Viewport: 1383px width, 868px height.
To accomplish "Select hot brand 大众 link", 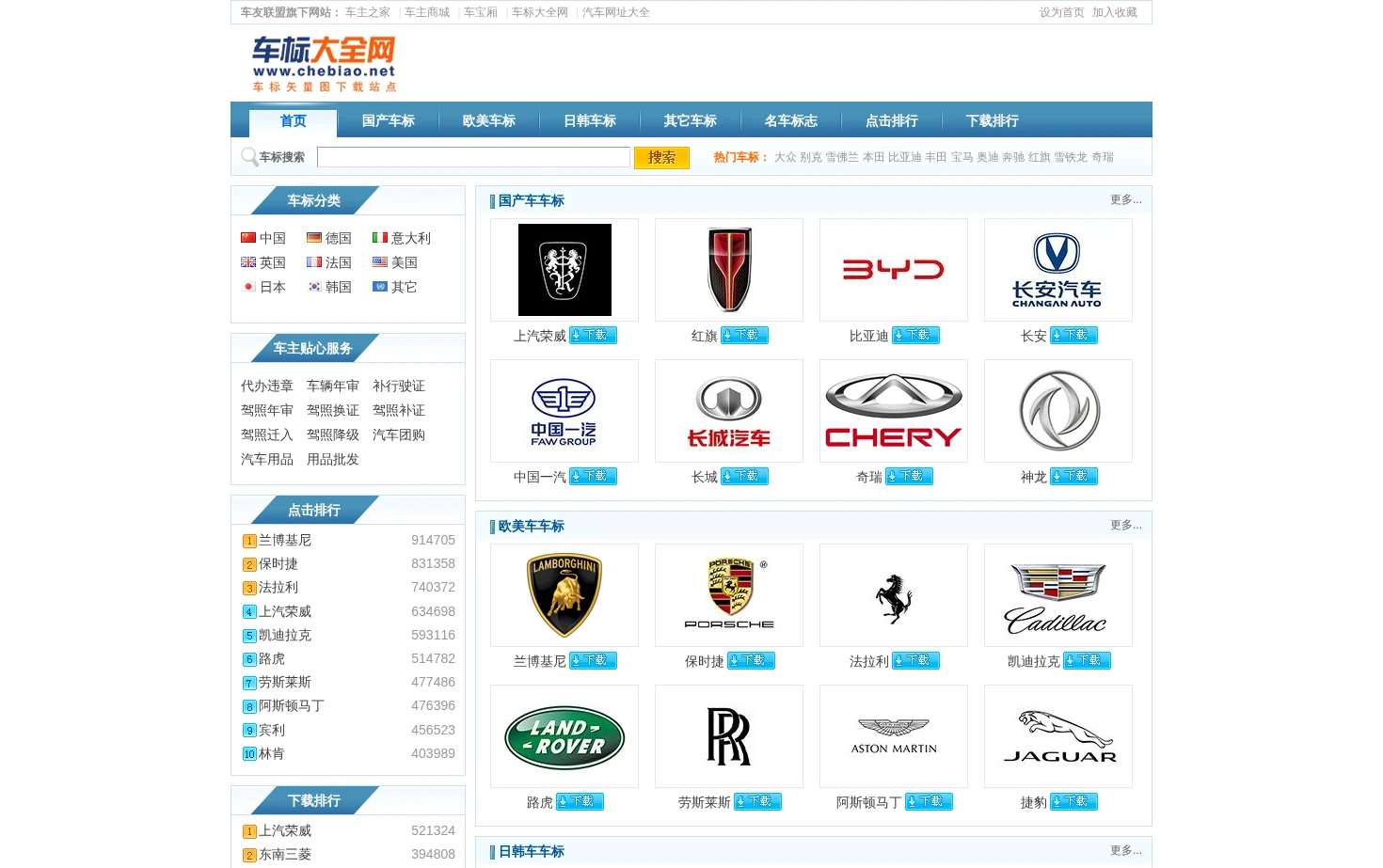I will [x=786, y=157].
